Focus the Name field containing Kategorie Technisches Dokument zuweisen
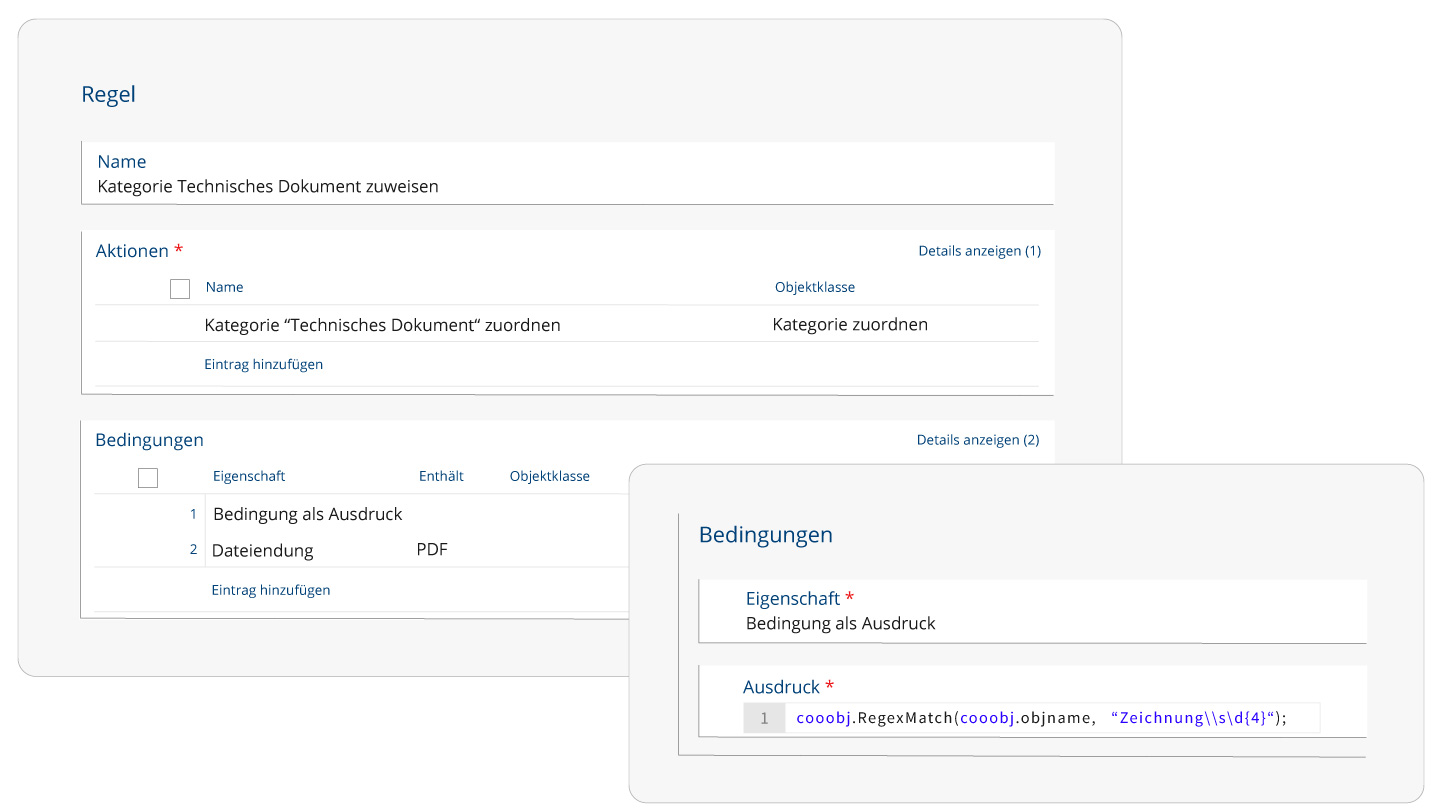 coord(567,174)
